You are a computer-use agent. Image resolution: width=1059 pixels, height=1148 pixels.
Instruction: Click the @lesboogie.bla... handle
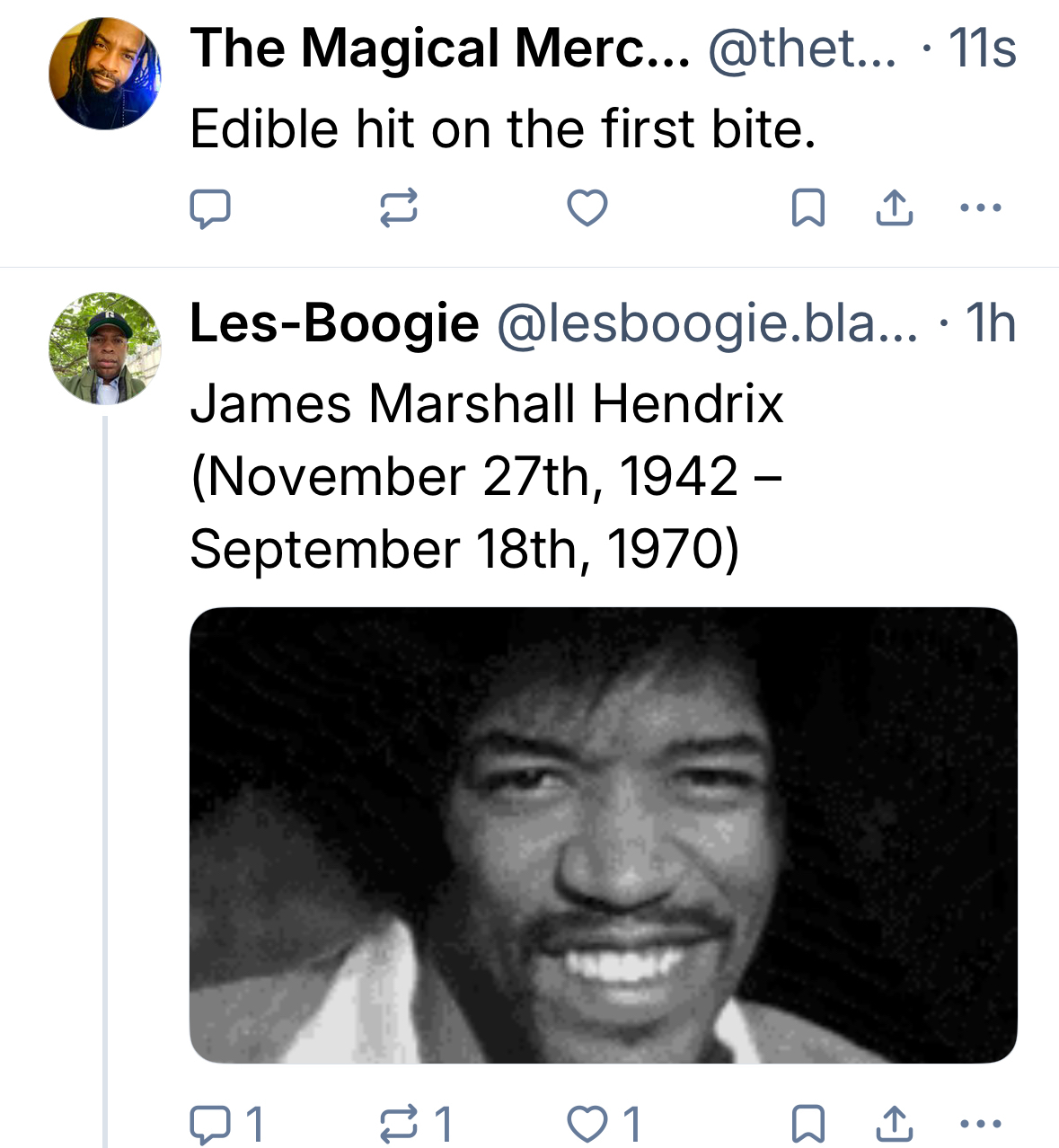707,322
